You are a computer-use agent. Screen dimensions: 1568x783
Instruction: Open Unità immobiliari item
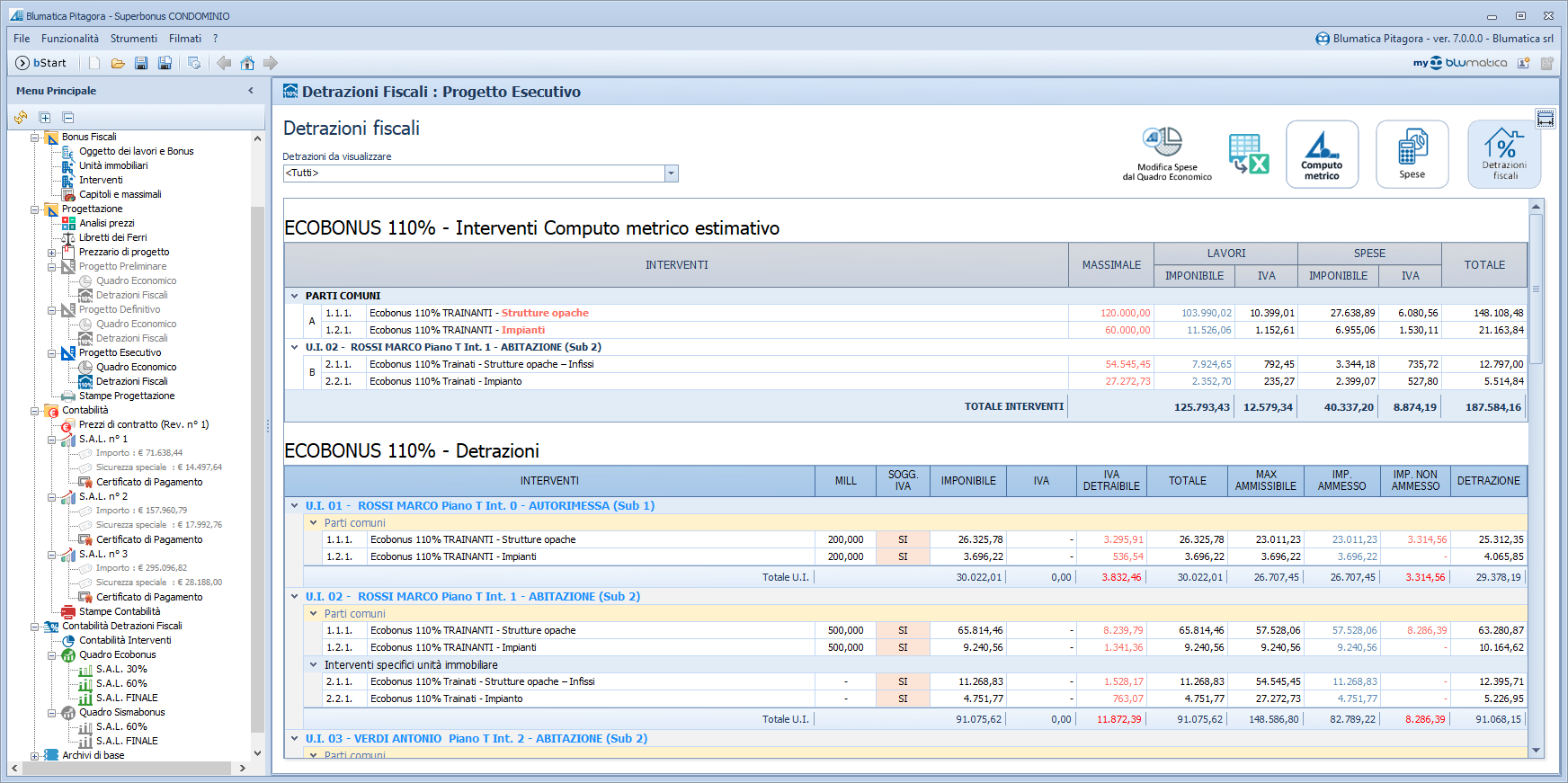point(113,165)
